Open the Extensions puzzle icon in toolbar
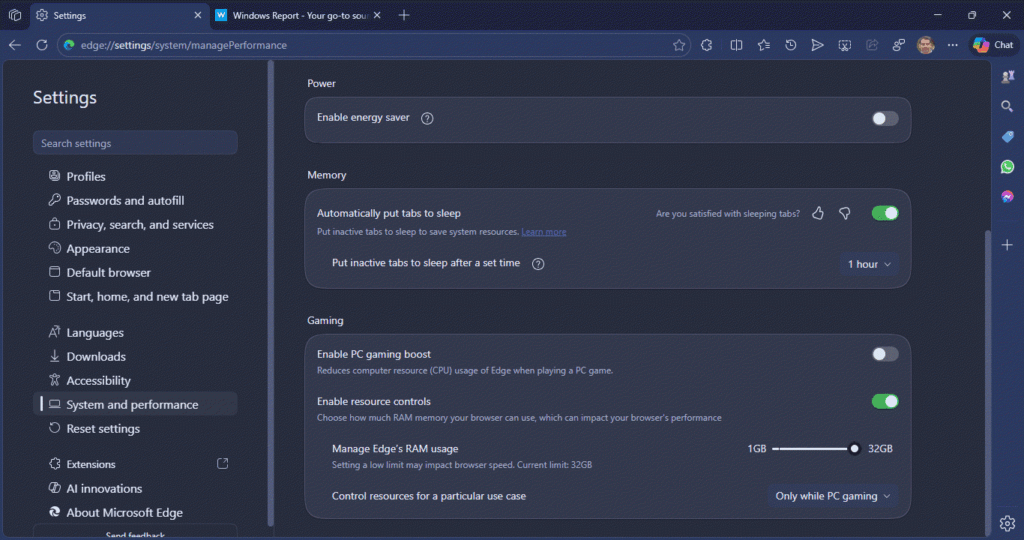The height and width of the screenshot is (540, 1024). point(707,45)
